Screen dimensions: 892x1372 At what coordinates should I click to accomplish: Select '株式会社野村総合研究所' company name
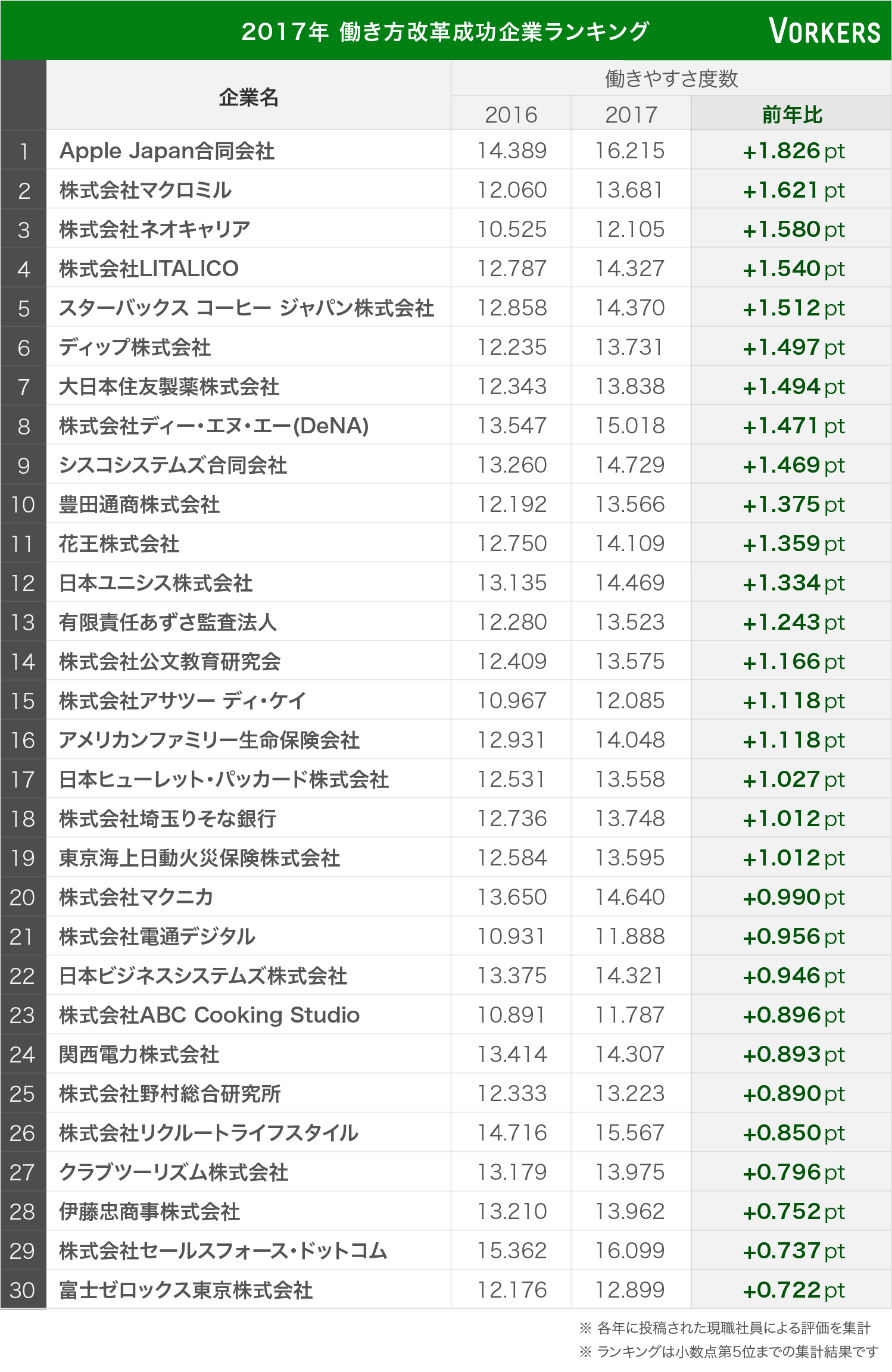point(170,1094)
